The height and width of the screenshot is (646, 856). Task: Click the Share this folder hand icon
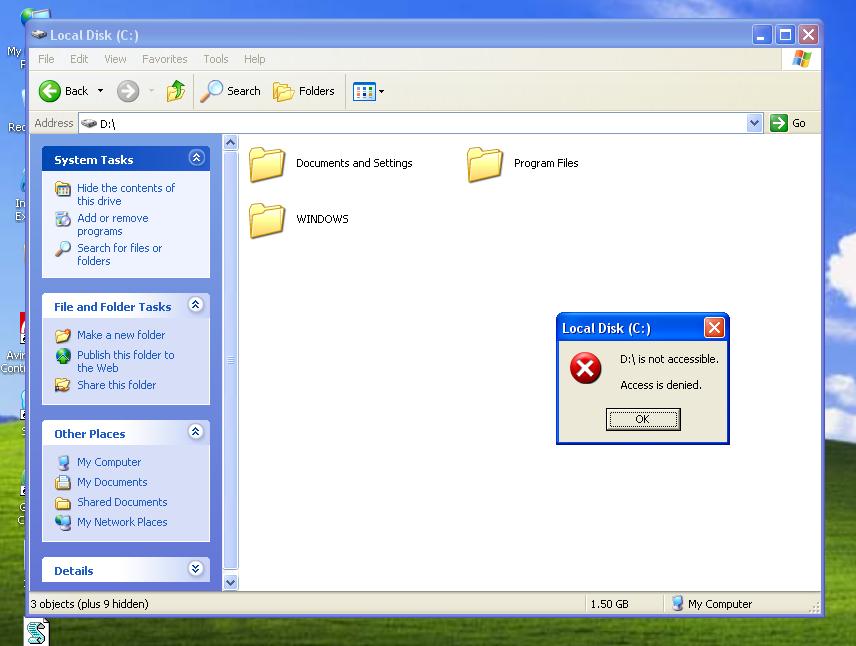[63, 385]
